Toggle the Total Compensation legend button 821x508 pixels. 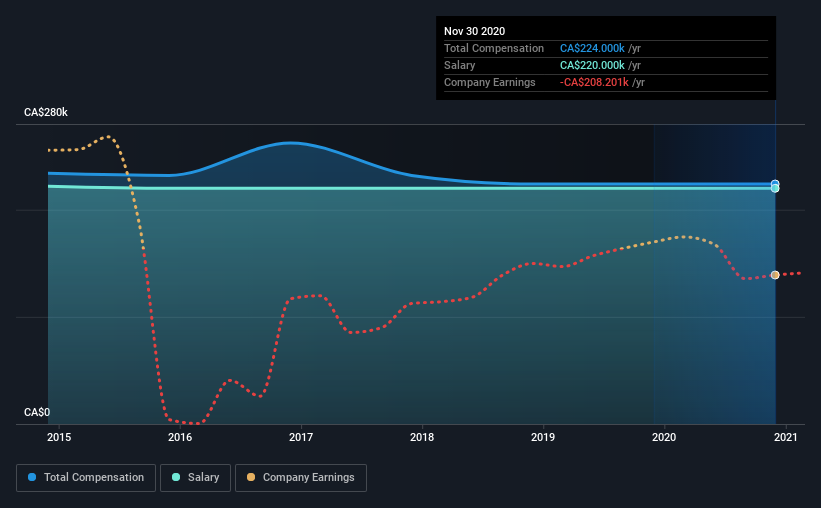click(86, 478)
